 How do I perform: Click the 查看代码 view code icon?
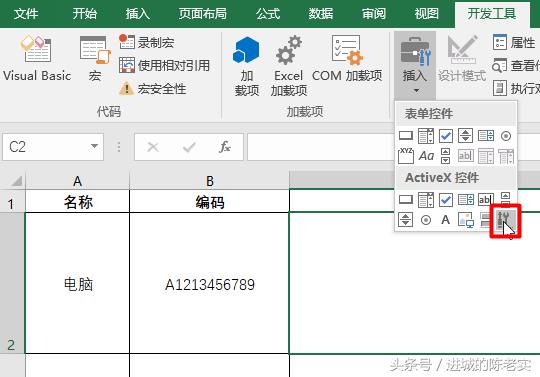(499, 65)
